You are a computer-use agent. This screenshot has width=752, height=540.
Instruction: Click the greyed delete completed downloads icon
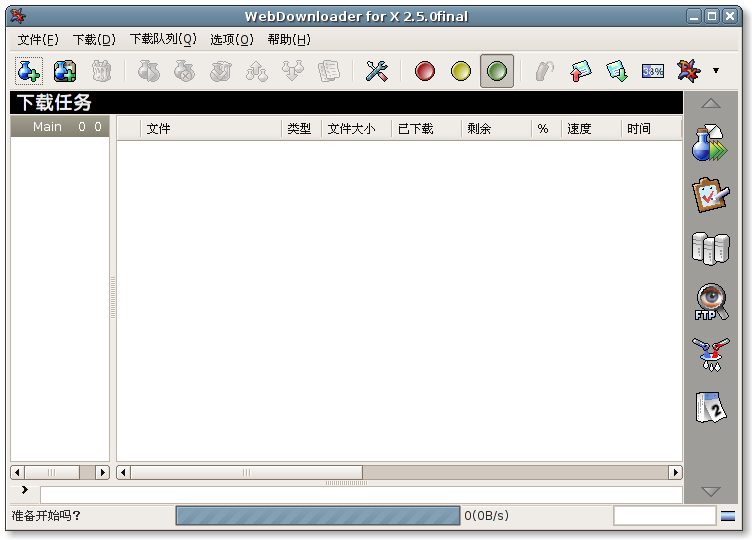tap(221, 71)
